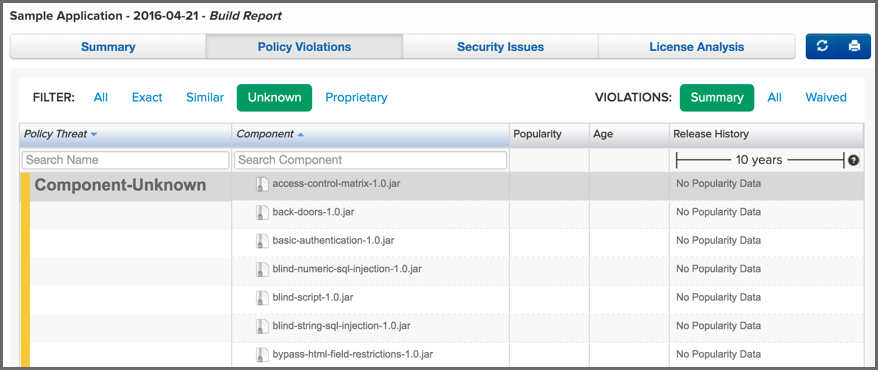
Task: Select blind-script-1.0.jar component
Action: (x=313, y=297)
